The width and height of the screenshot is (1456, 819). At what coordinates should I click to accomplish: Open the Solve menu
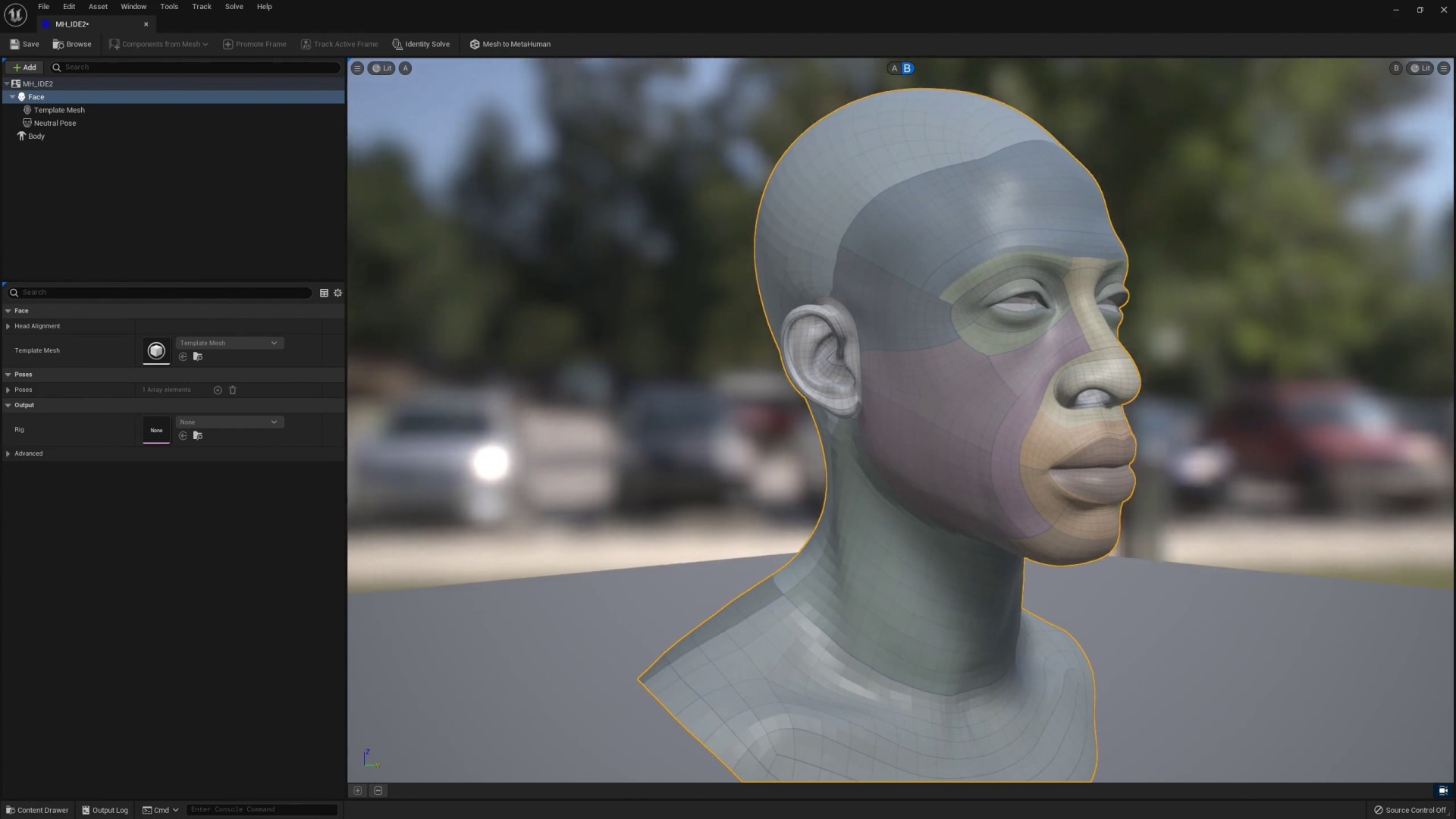tap(234, 7)
